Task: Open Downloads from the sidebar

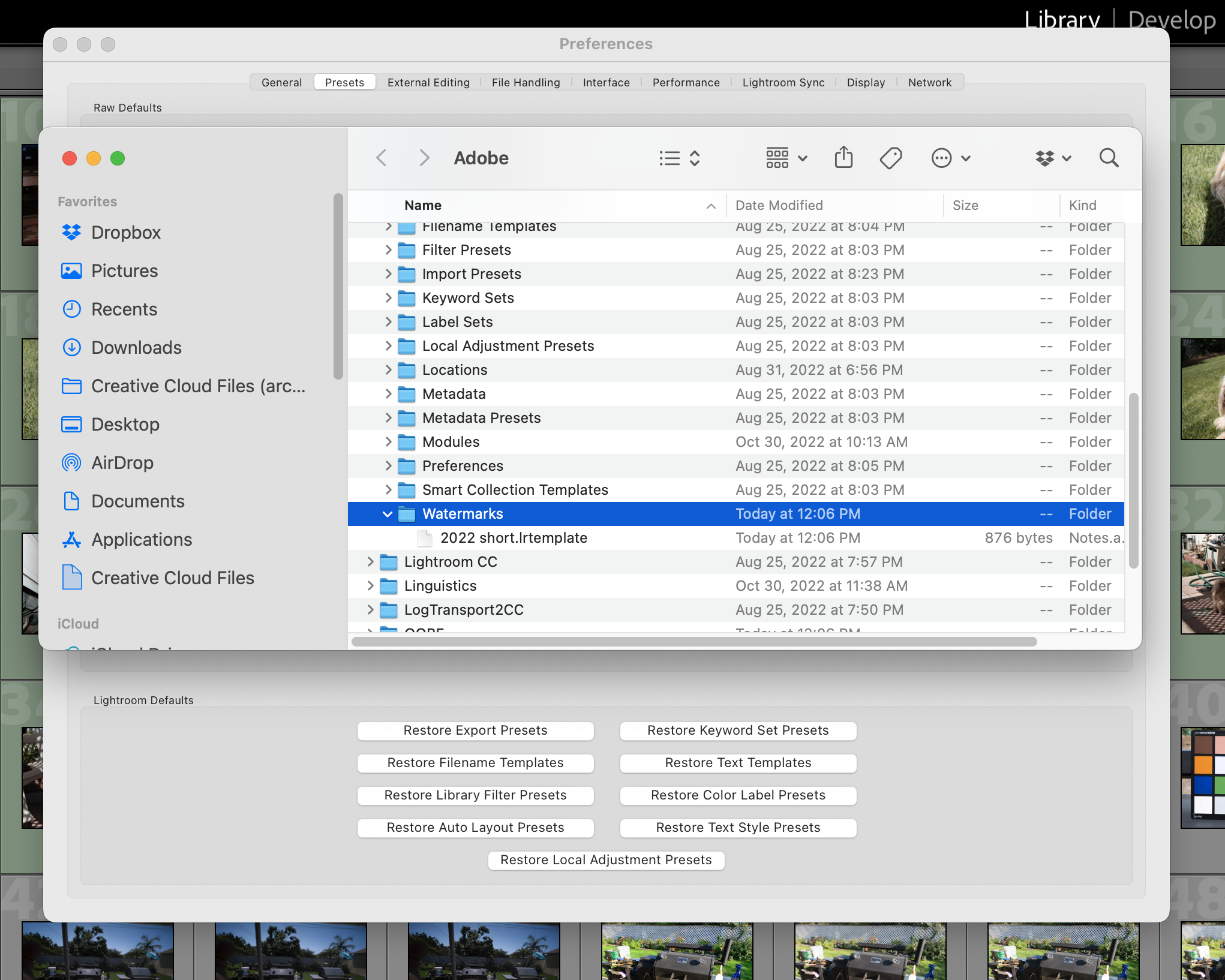Action: (x=136, y=347)
